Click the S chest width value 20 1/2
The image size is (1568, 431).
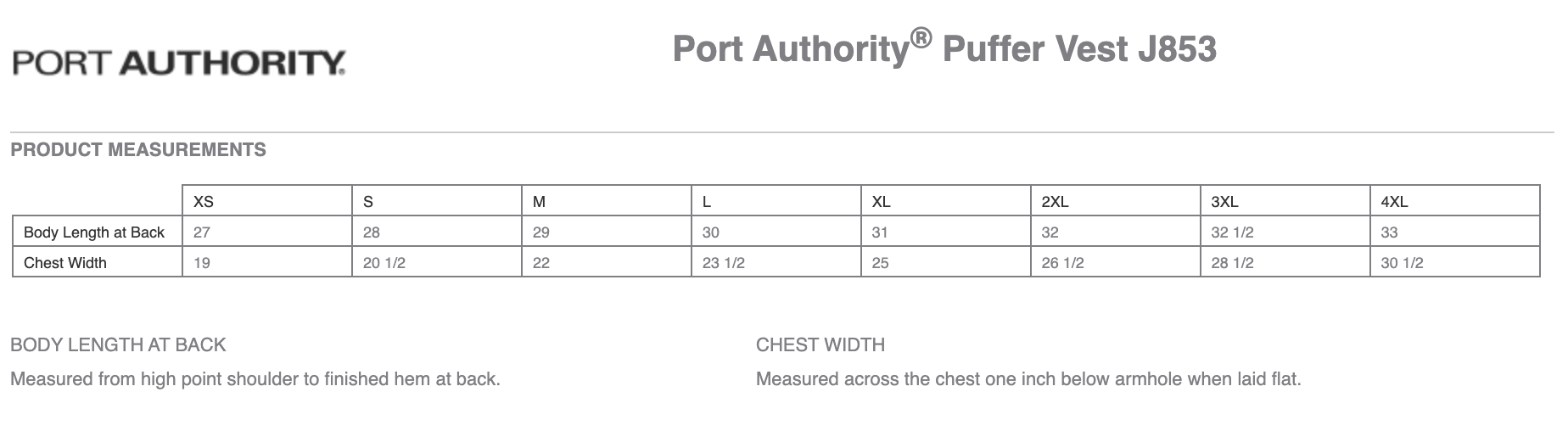click(384, 263)
